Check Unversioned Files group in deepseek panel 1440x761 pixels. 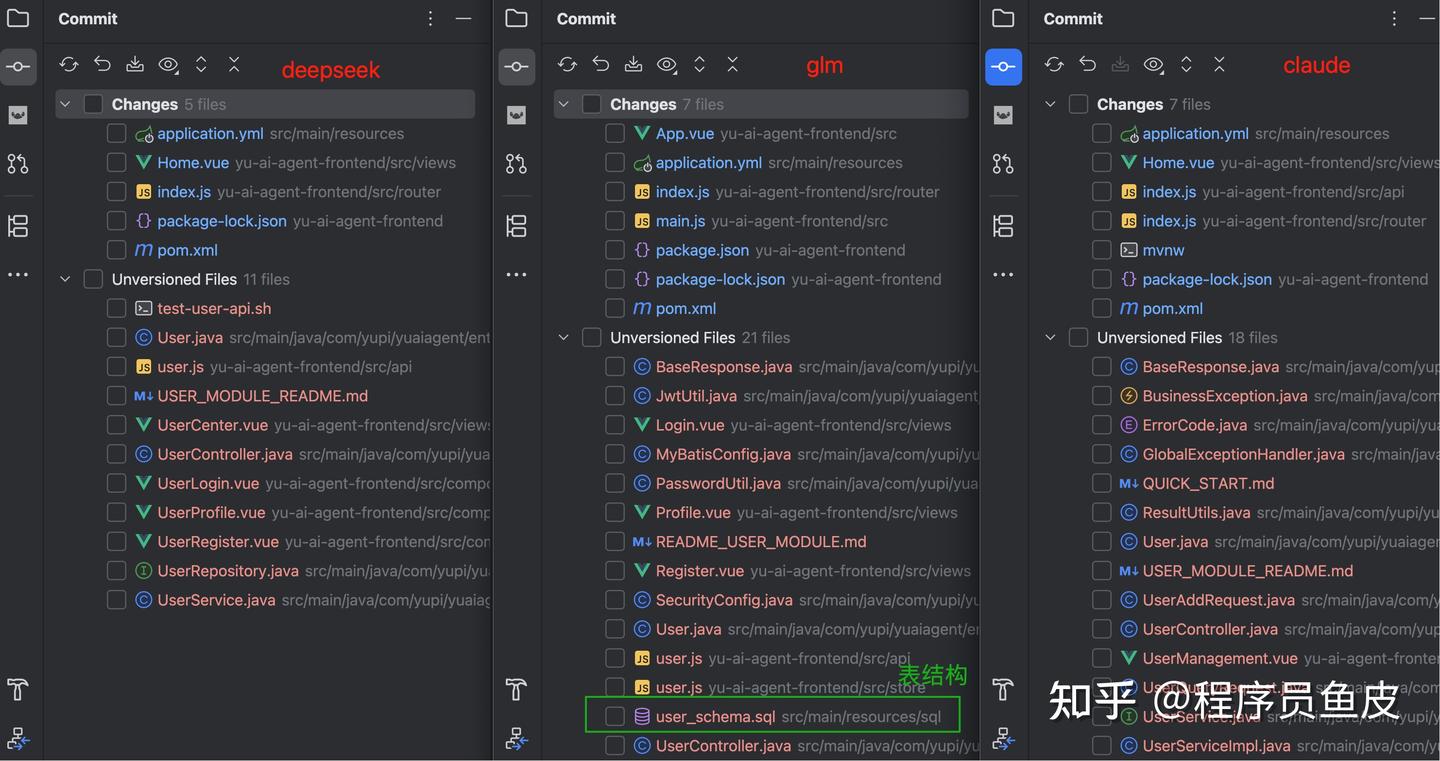tap(93, 279)
